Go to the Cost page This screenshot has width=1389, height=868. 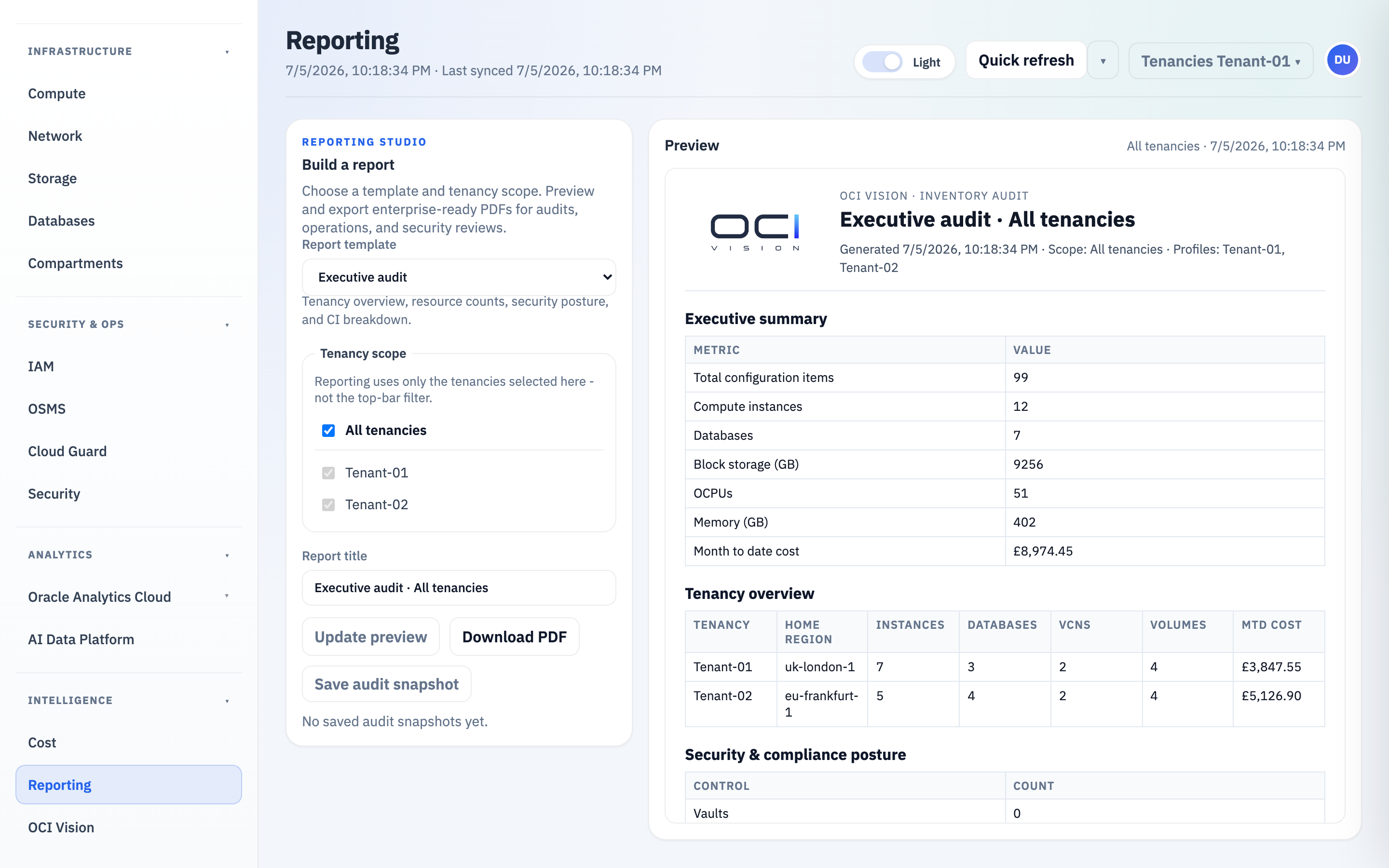point(129,743)
